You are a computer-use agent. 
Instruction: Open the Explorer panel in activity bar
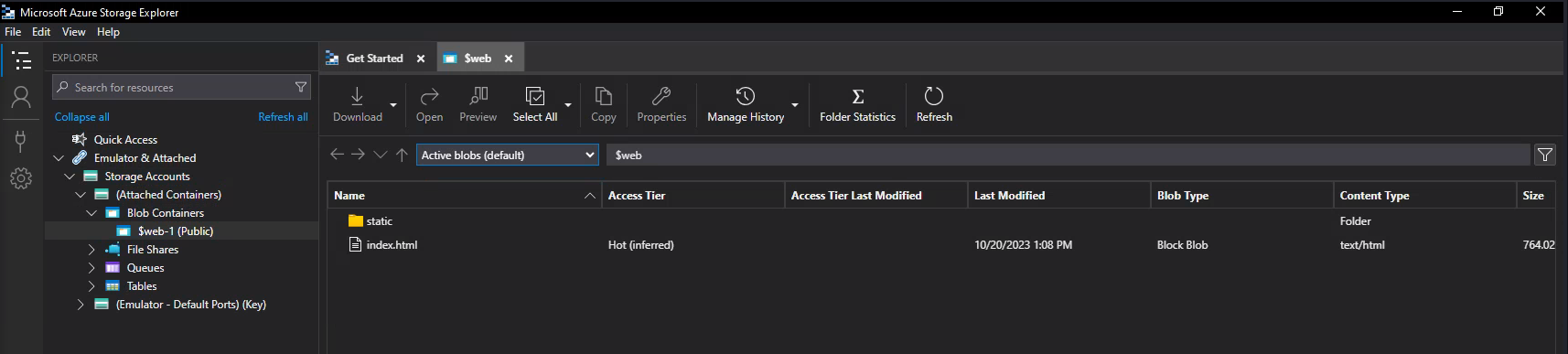point(21,60)
